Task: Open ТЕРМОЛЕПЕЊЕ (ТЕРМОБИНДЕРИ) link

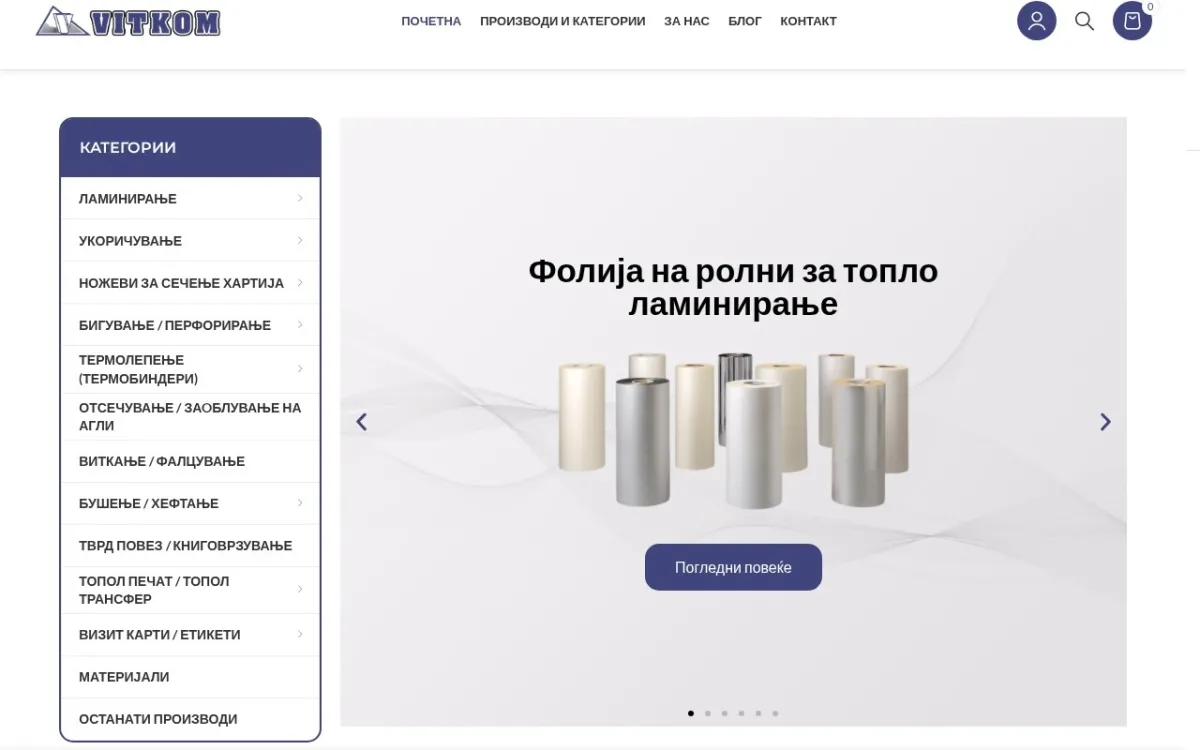Action: coord(138,369)
